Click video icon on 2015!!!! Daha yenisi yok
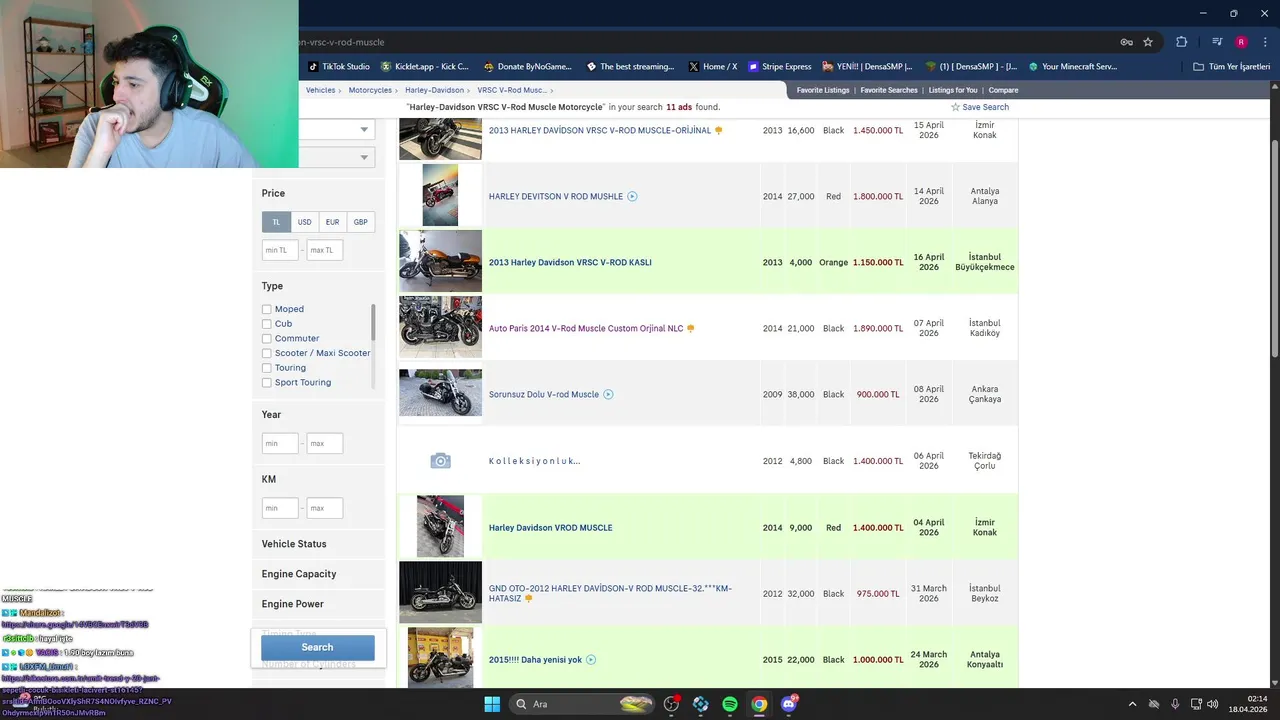The height and width of the screenshot is (720, 1280). tap(591, 660)
